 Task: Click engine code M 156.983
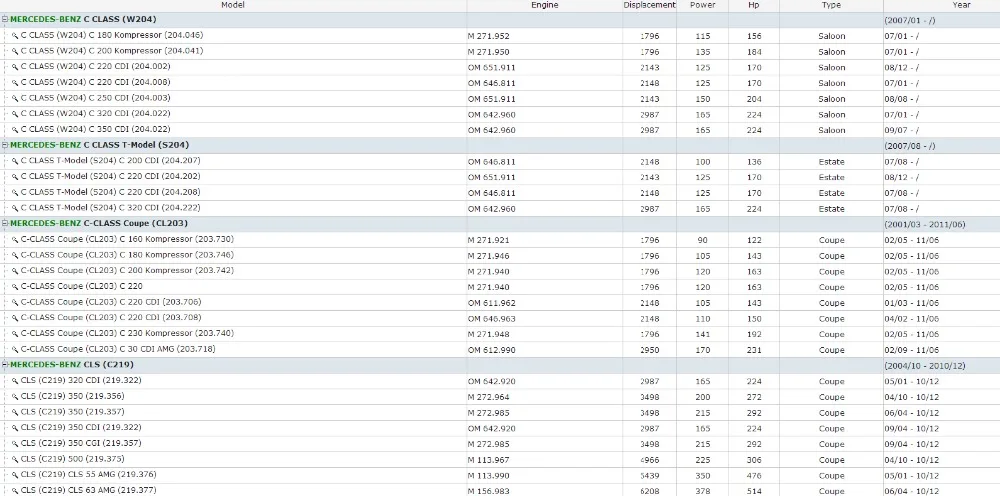[489, 492]
